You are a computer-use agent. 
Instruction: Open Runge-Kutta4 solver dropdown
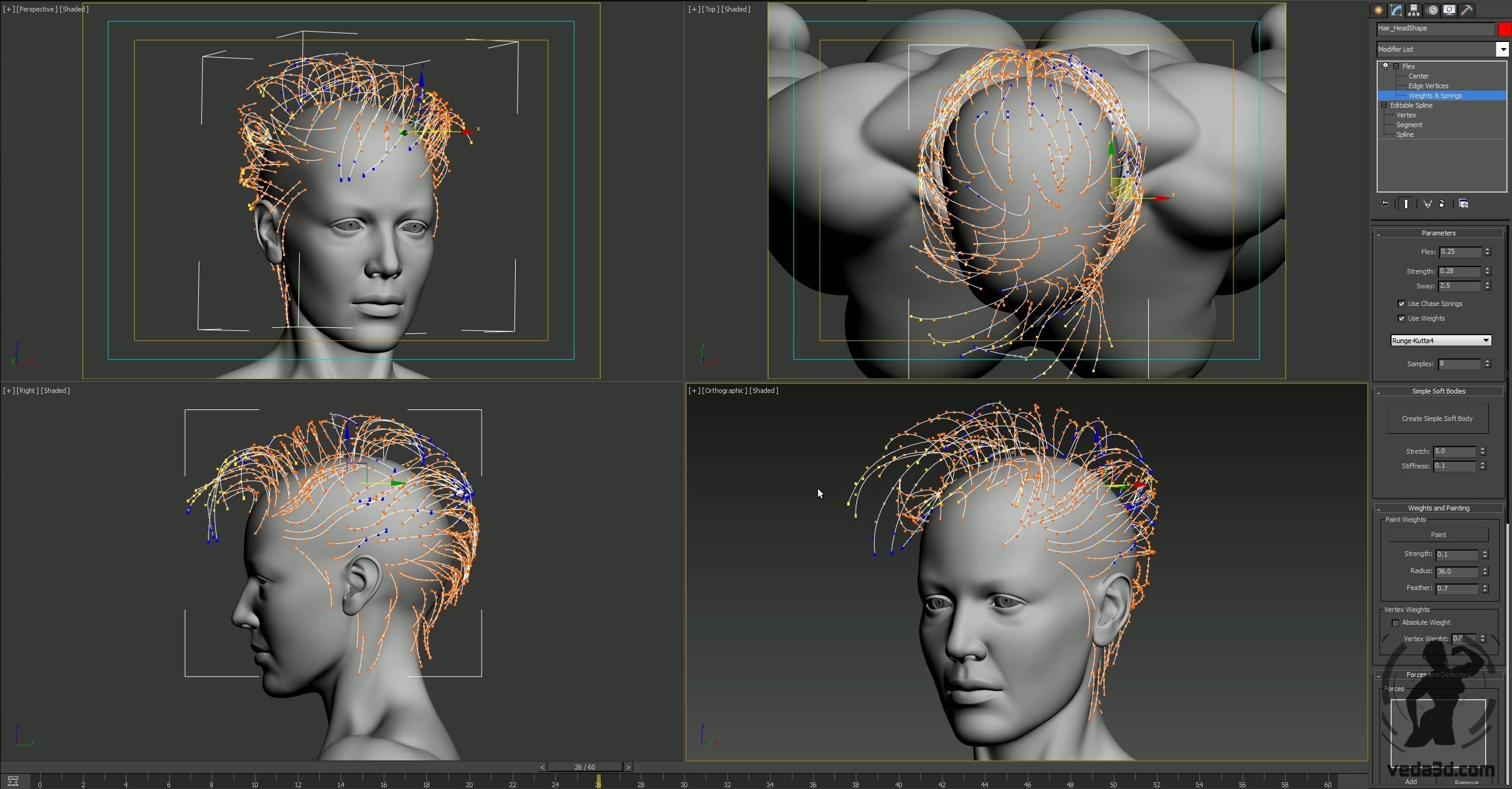1485,341
